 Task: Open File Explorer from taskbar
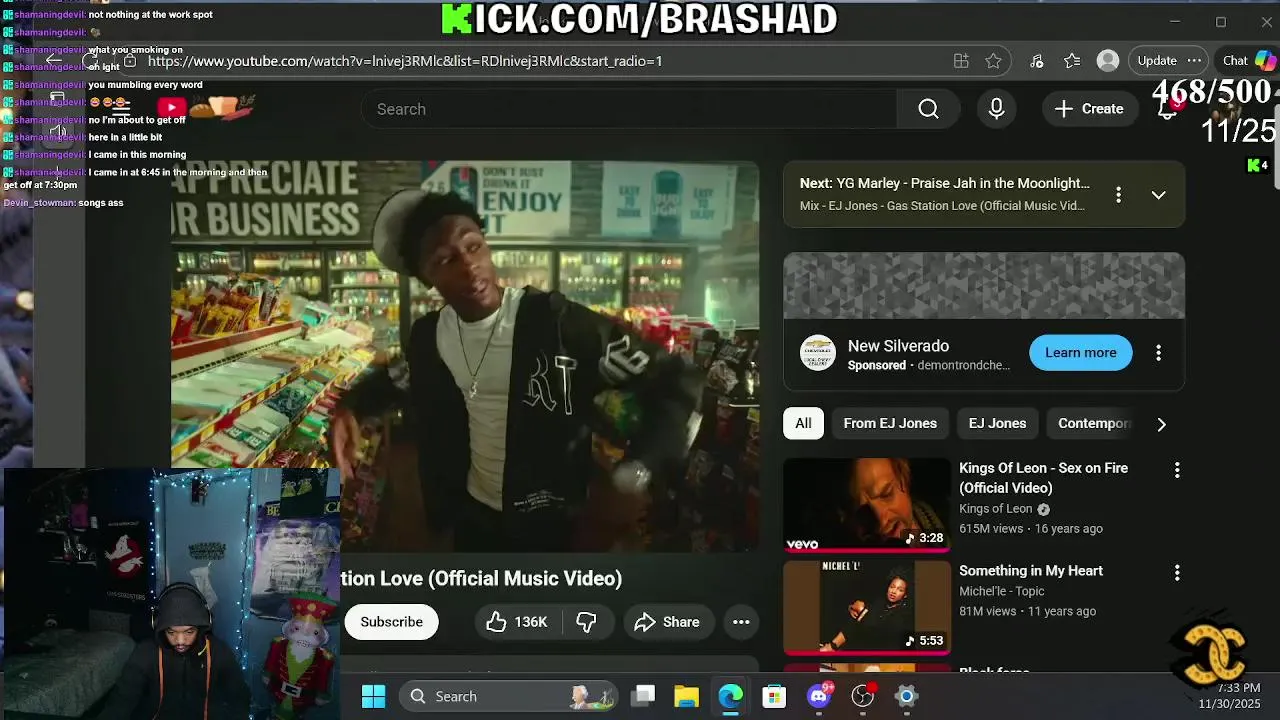pyautogui.click(x=686, y=697)
